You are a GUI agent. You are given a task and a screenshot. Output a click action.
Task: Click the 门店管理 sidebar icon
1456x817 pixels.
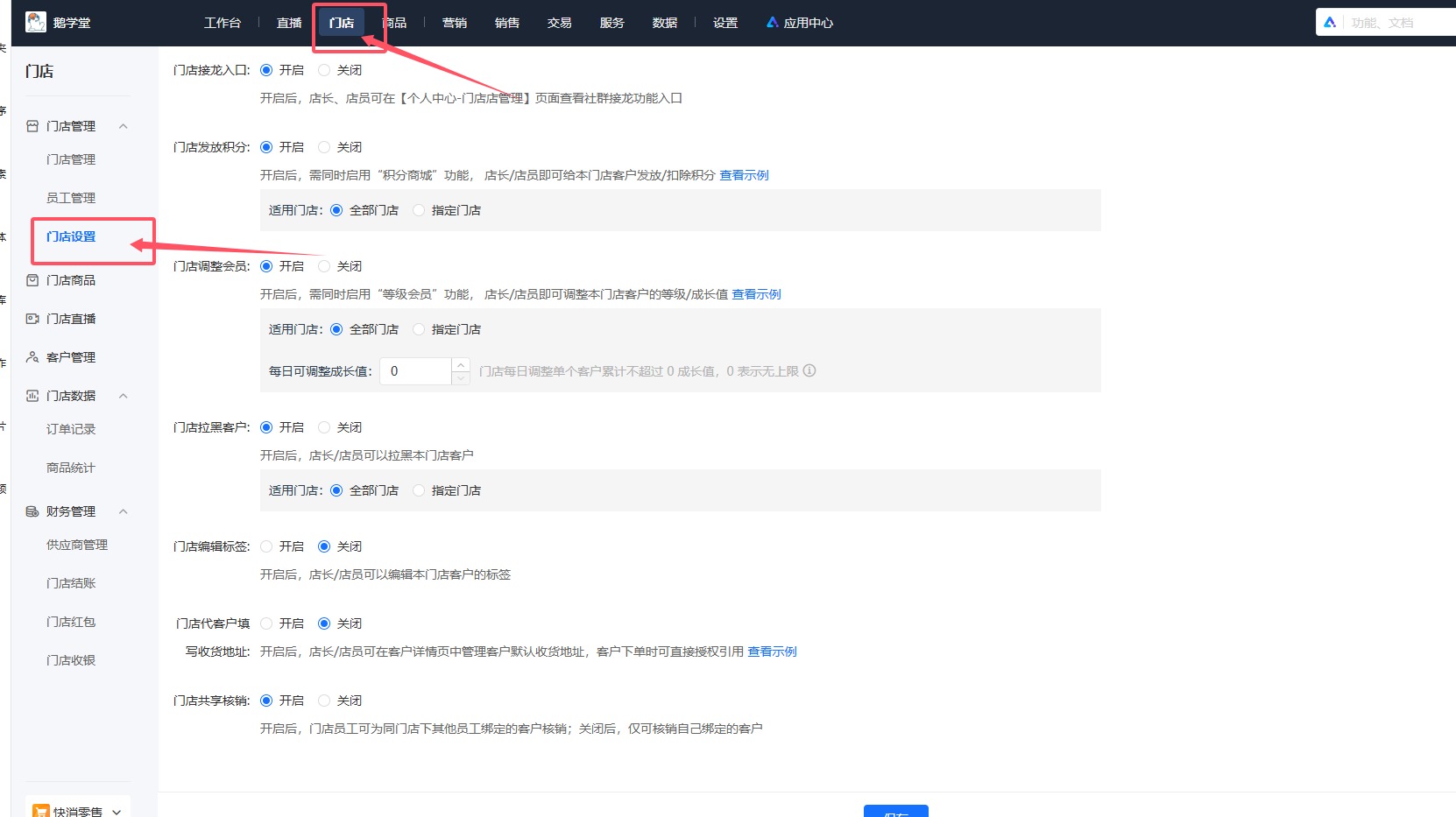point(32,125)
